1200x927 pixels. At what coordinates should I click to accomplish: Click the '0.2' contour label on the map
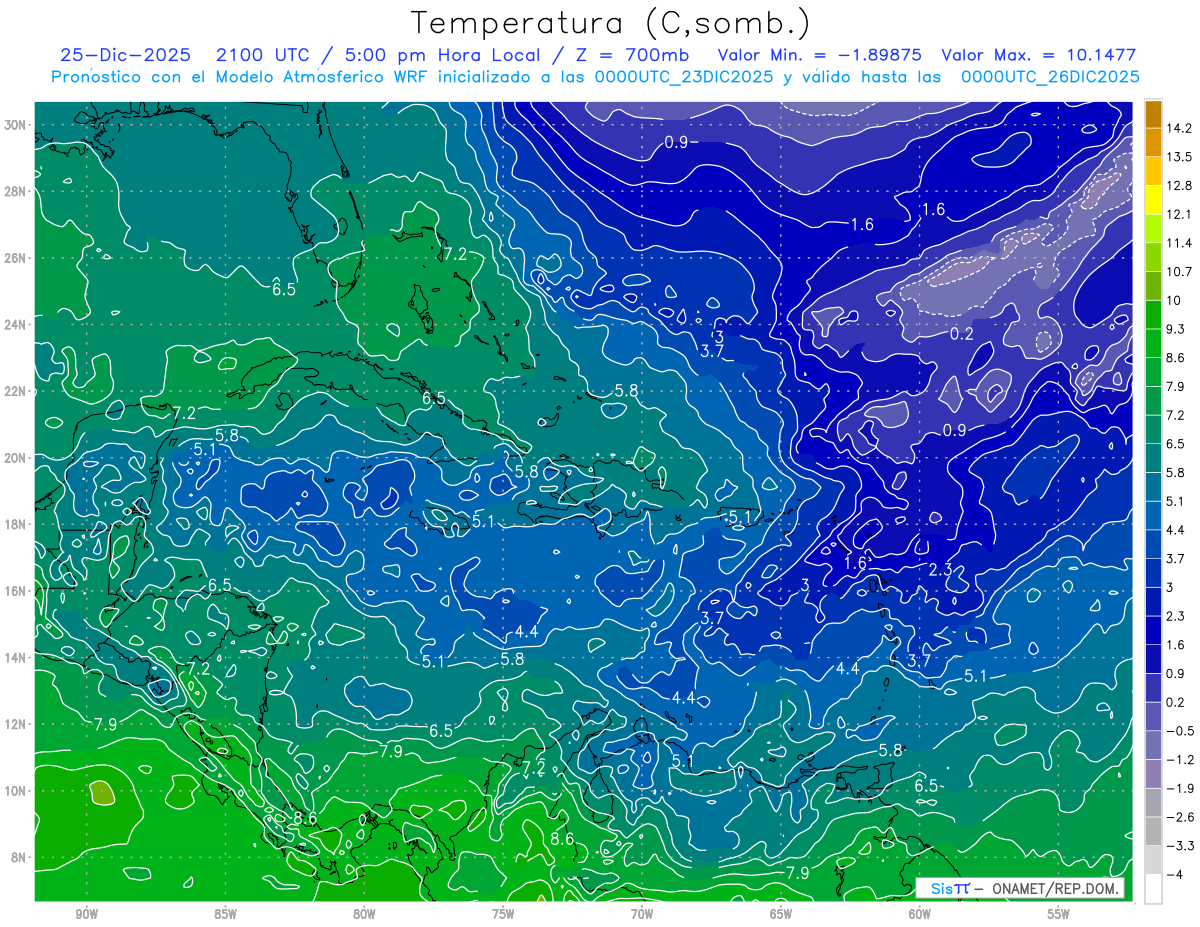(961, 334)
